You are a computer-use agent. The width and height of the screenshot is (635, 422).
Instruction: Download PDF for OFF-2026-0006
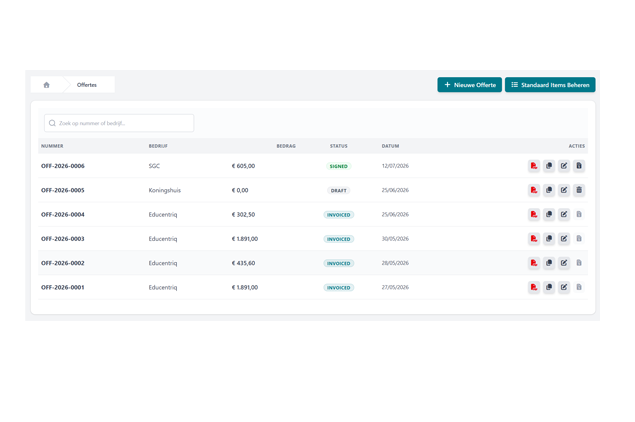534,166
